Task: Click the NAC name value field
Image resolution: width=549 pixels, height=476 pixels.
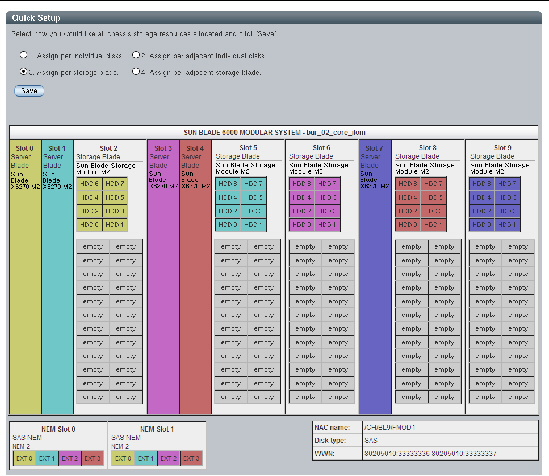Action: [450, 427]
